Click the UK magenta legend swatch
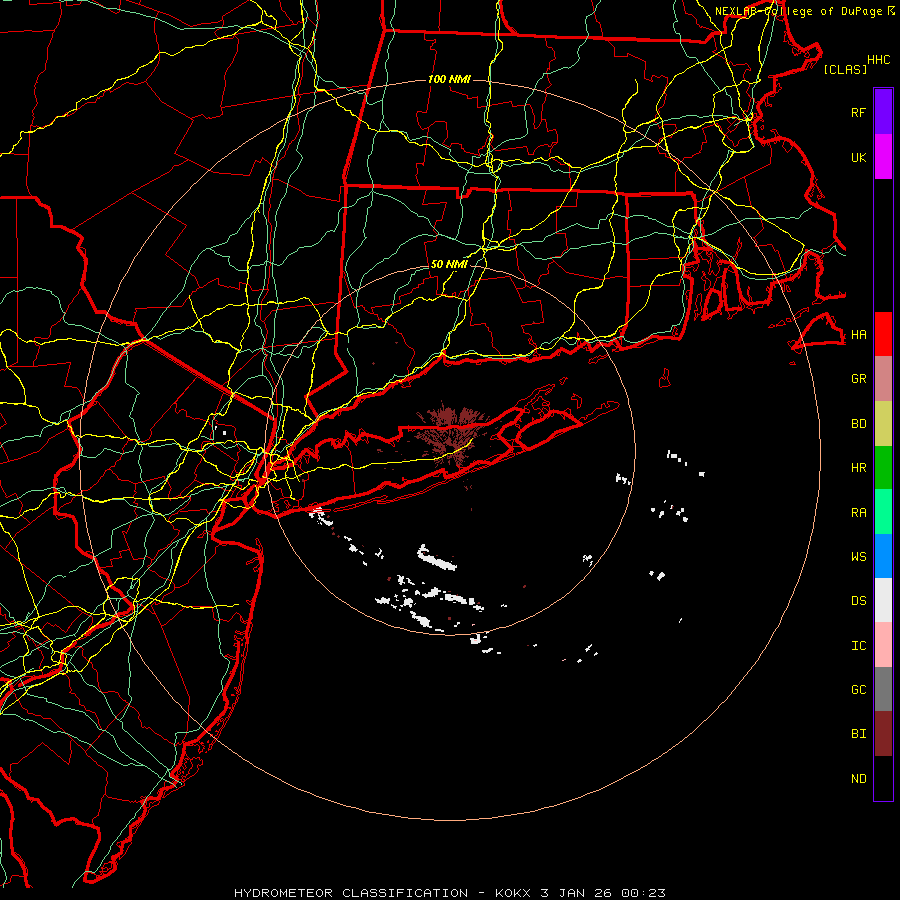Image resolution: width=900 pixels, height=900 pixels. (883, 157)
